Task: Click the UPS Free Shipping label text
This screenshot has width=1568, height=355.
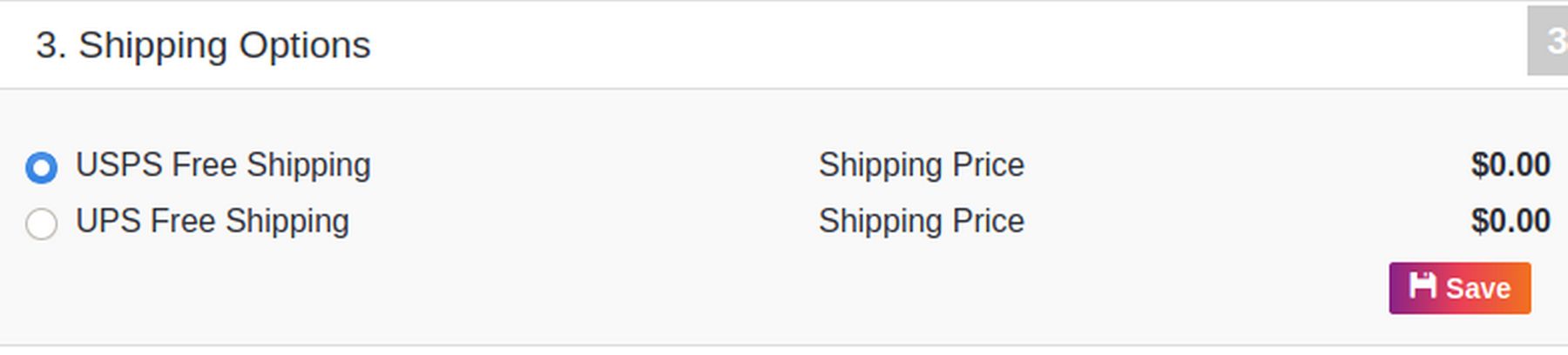Action: [x=212, y=222]
